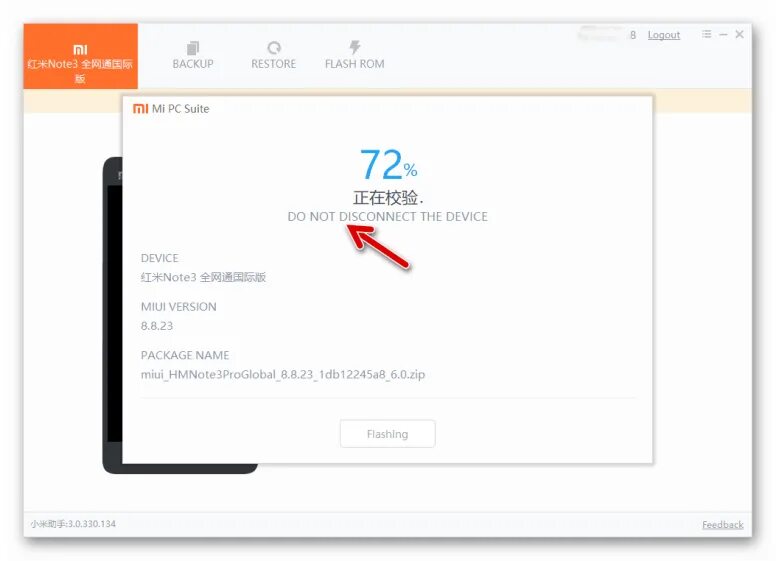The height and width of the screenshot is (561, 776).
Task: Click the DO NOT DISCONNECT THE DEVICE text
Action: click(x=388, y=217)
